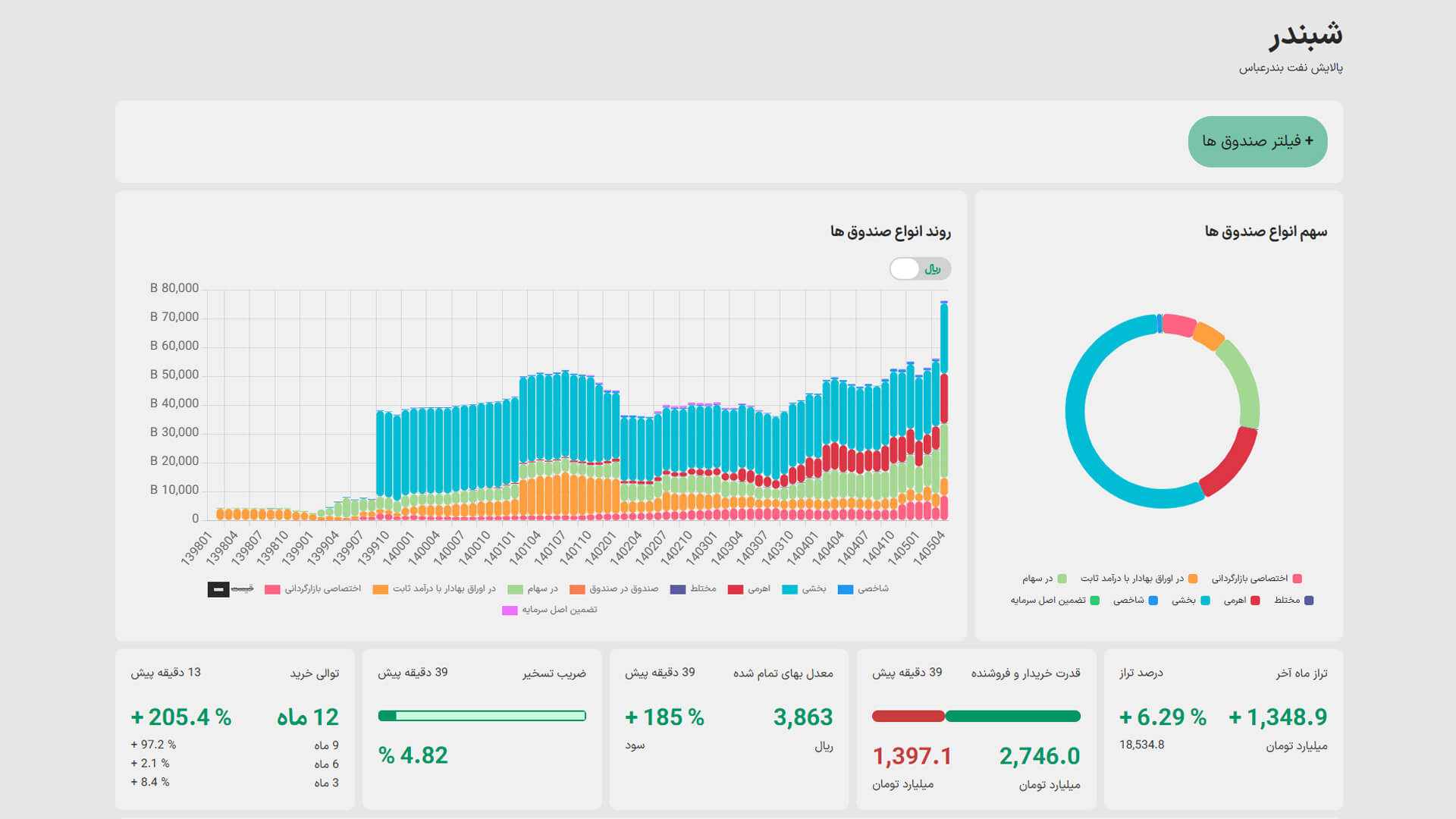The height and width of the screenshot is (819, 1456).
Task: Hide در سهام in the donut legend
Action: click(1044, 579)
